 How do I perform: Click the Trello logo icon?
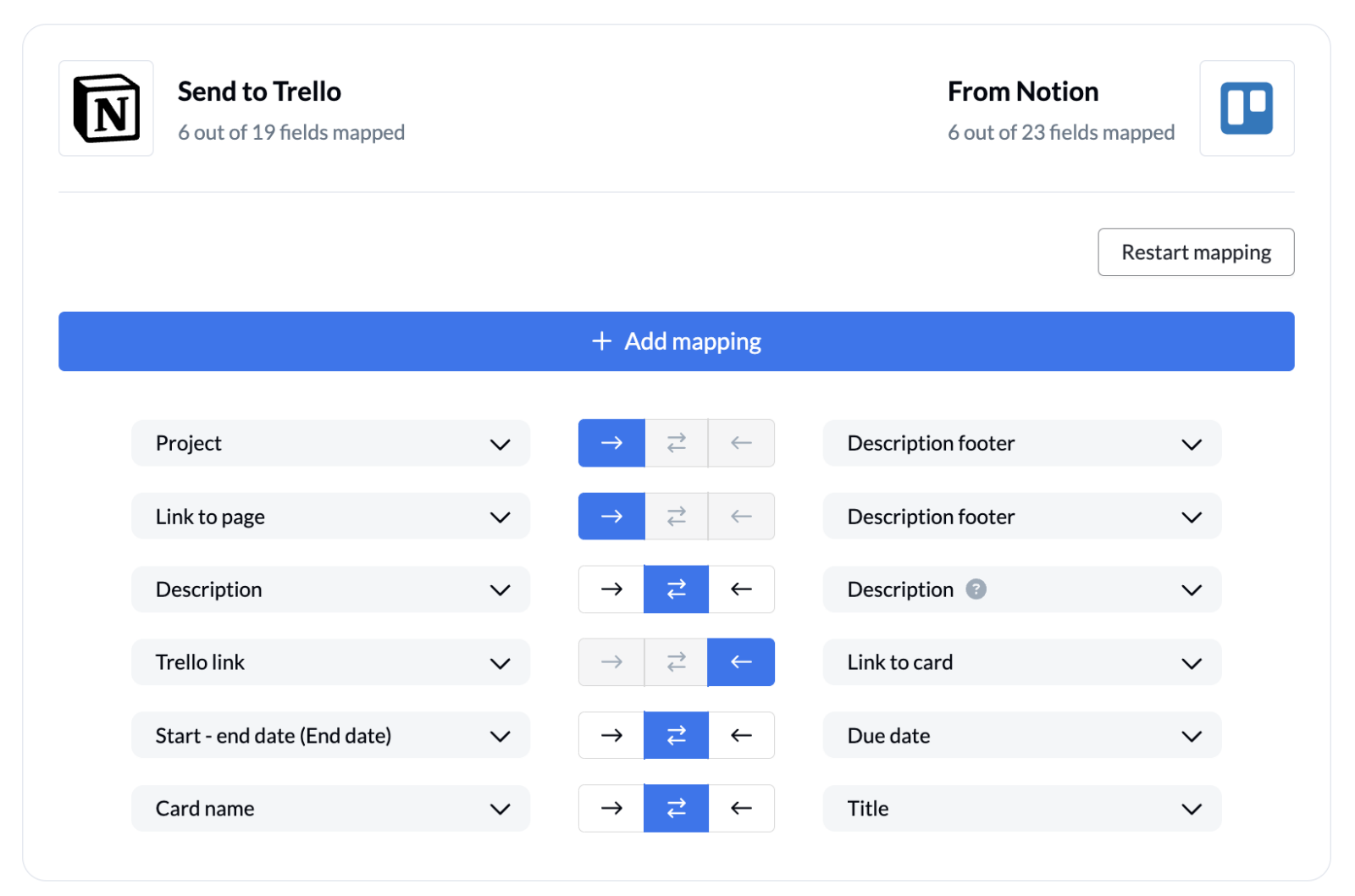tap(1247, 108)
